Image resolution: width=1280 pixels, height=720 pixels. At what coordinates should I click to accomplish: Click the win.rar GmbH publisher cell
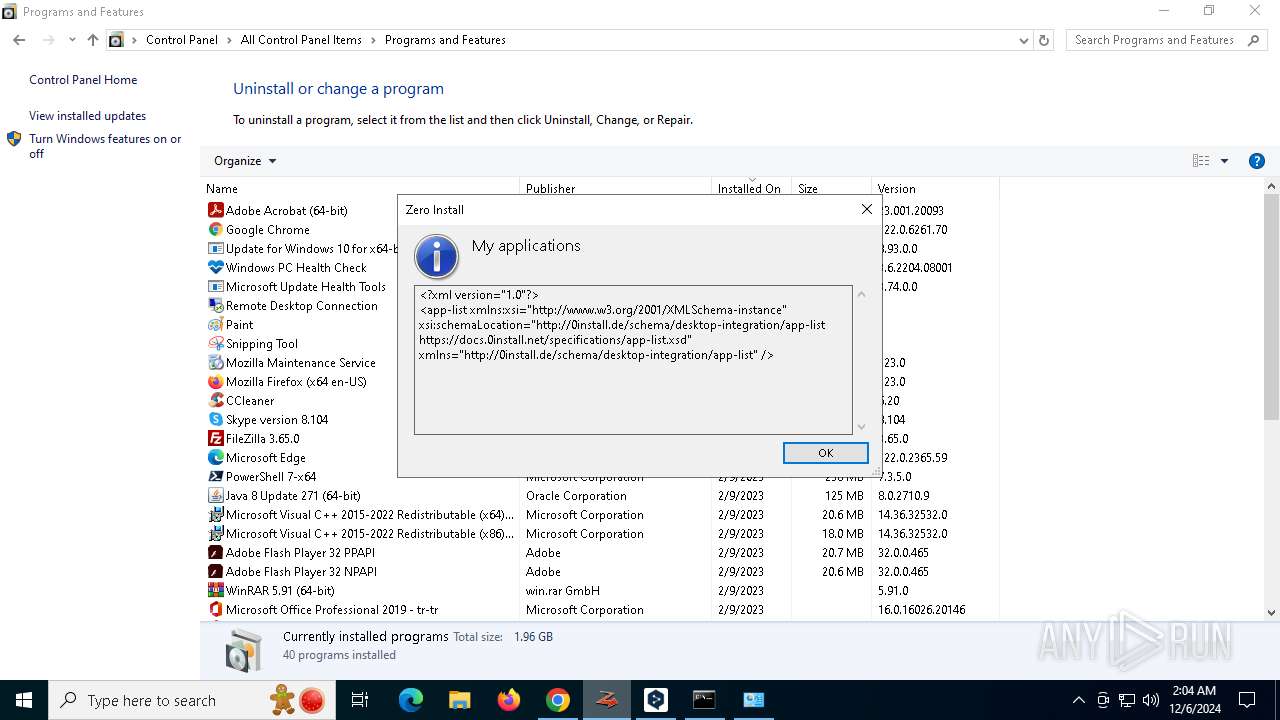coord(563,590)
